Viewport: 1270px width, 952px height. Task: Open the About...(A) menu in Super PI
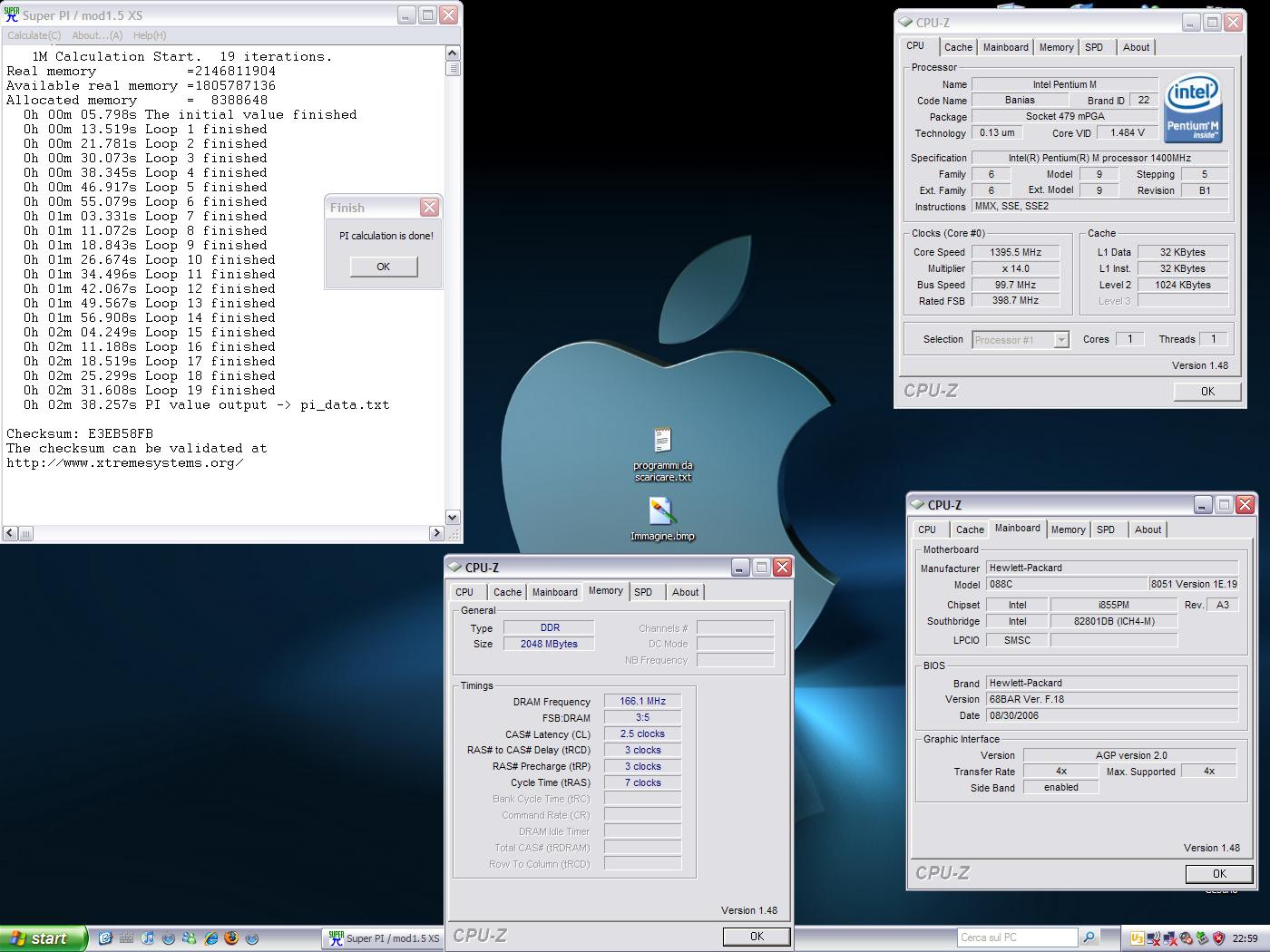pos(97,35)
